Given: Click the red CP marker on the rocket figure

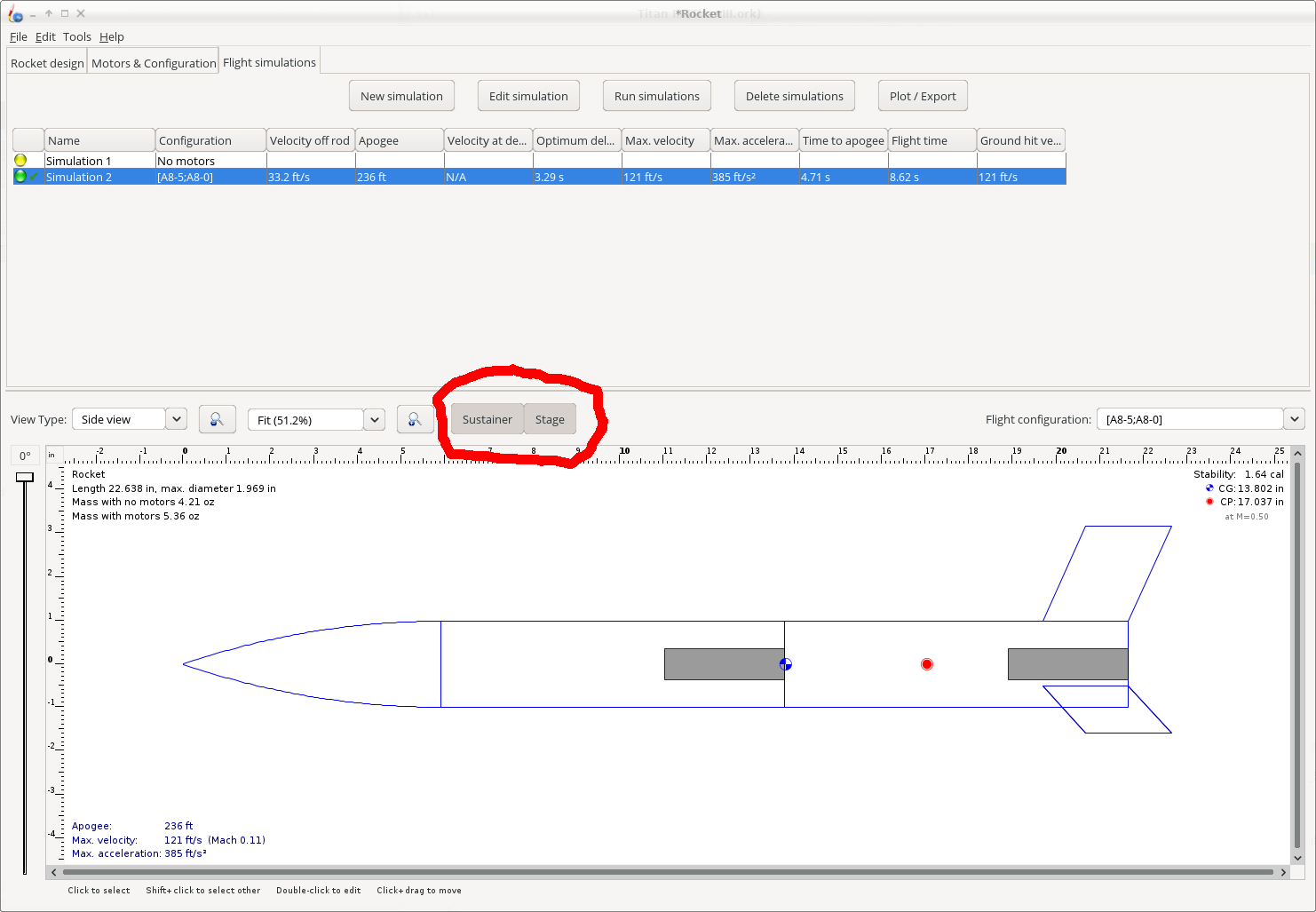Looking at the screenshot, I should pyautogui.click(x=927, y=663).
